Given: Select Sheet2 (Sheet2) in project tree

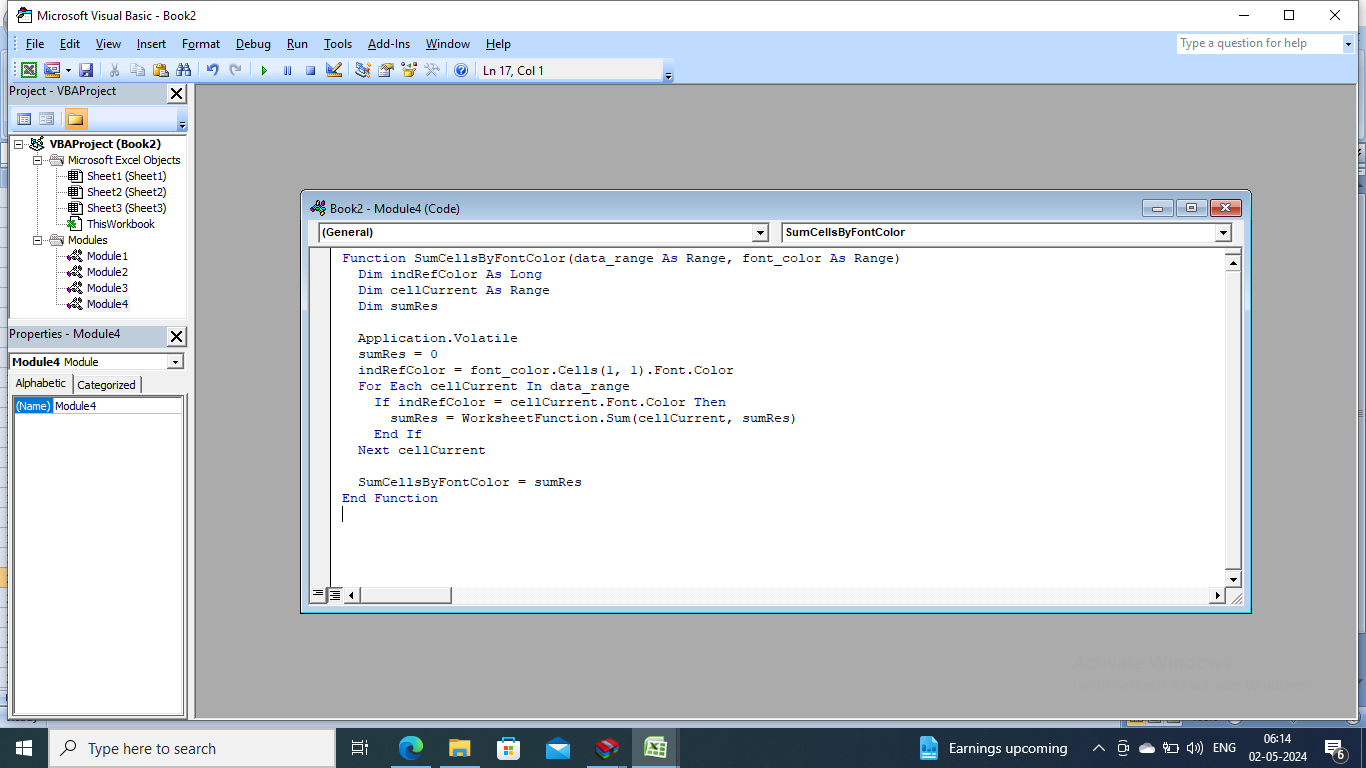Looking at the screenshot, I should pyautogui.click(x=126, y=192).
